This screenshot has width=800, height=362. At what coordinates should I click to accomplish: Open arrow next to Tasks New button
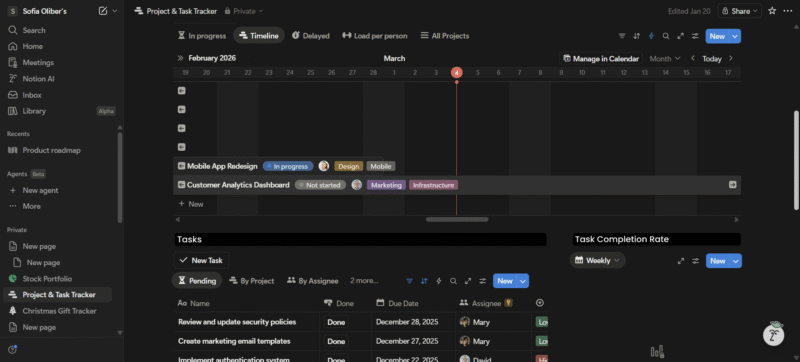523,281
